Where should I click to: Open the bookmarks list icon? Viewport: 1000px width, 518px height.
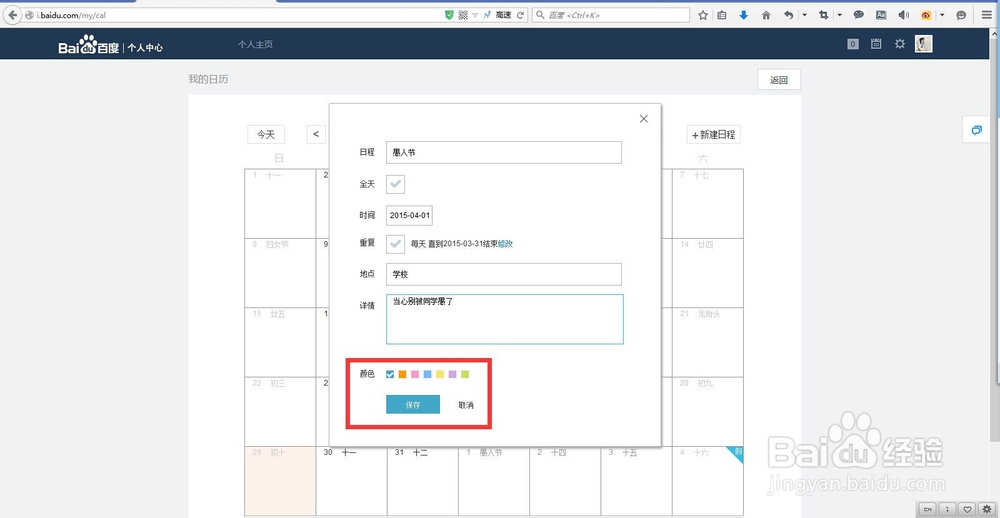point(722,15)
